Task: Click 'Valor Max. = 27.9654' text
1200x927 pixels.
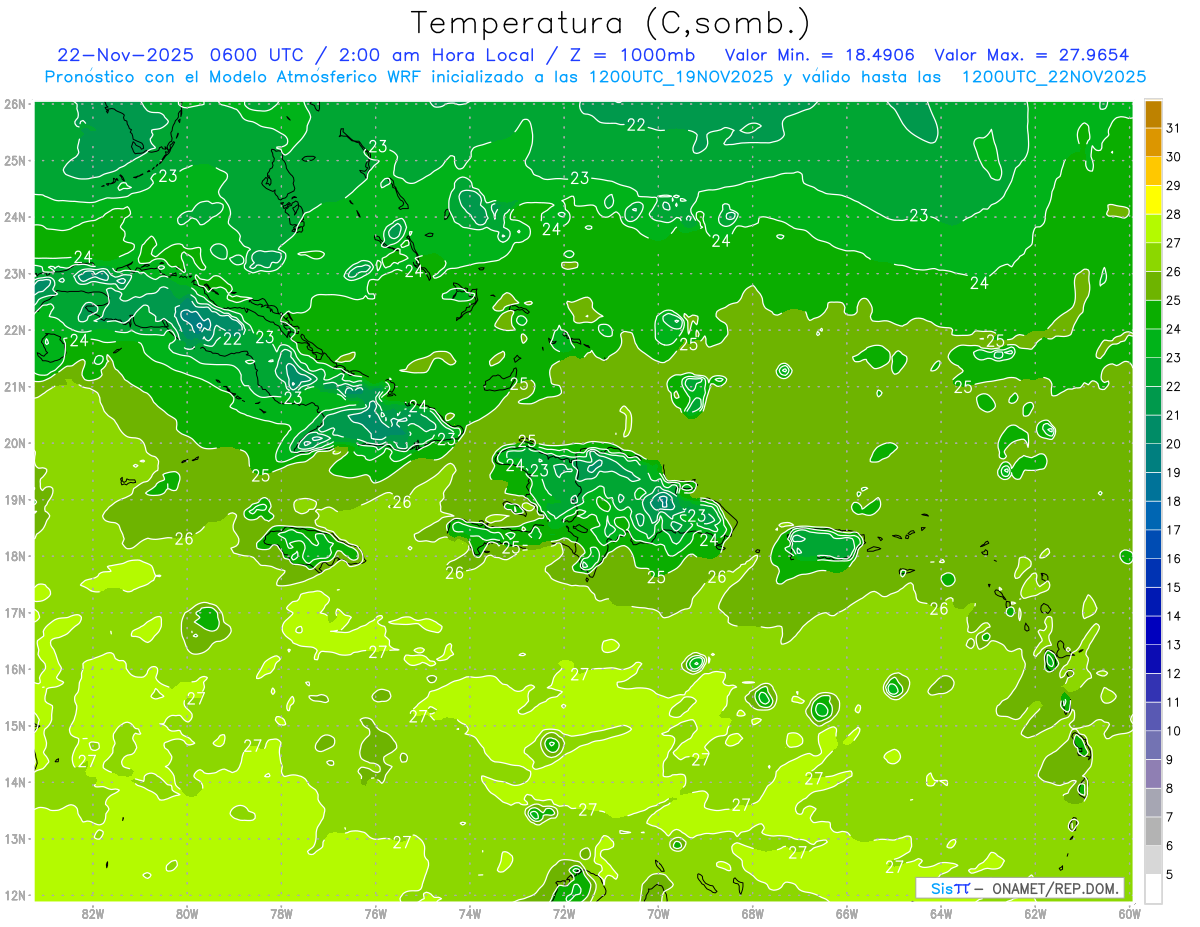Action: (1031, 55)
